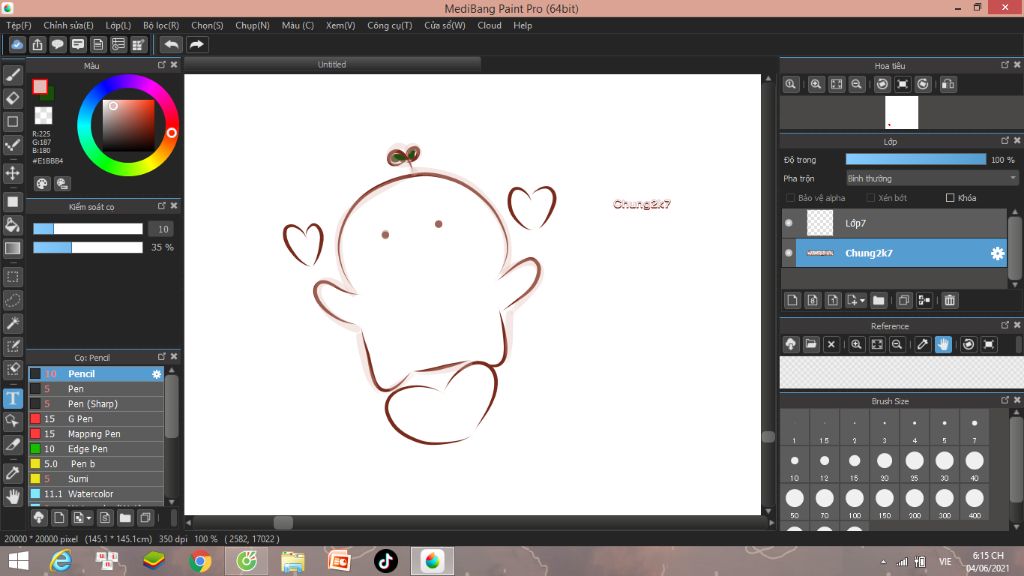The width and height of the screenshot is (1024, 576).
Task: Select the Watercolor brush
Action: coord(95,494)
